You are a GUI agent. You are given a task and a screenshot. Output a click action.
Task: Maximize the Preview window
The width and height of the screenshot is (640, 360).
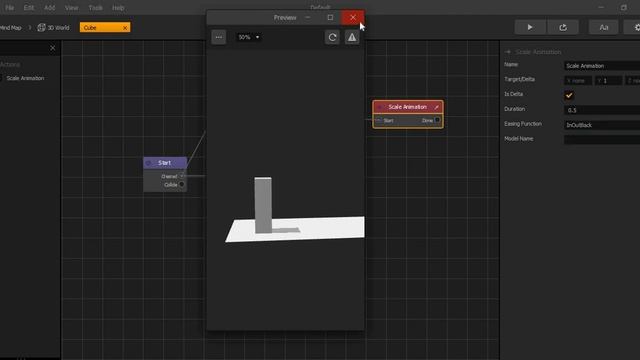pyautogui.click(x=330, y=18)
